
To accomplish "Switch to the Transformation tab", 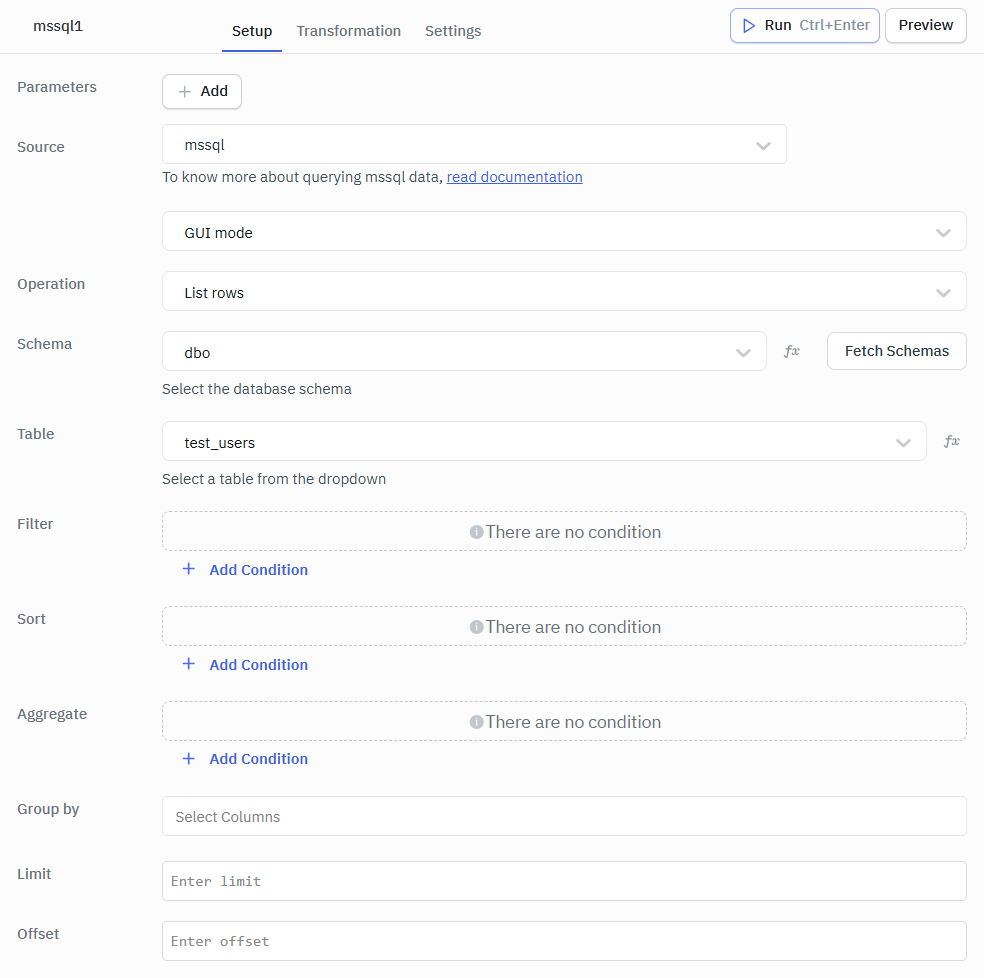I will pyautogui.click(x=348, y=31).
